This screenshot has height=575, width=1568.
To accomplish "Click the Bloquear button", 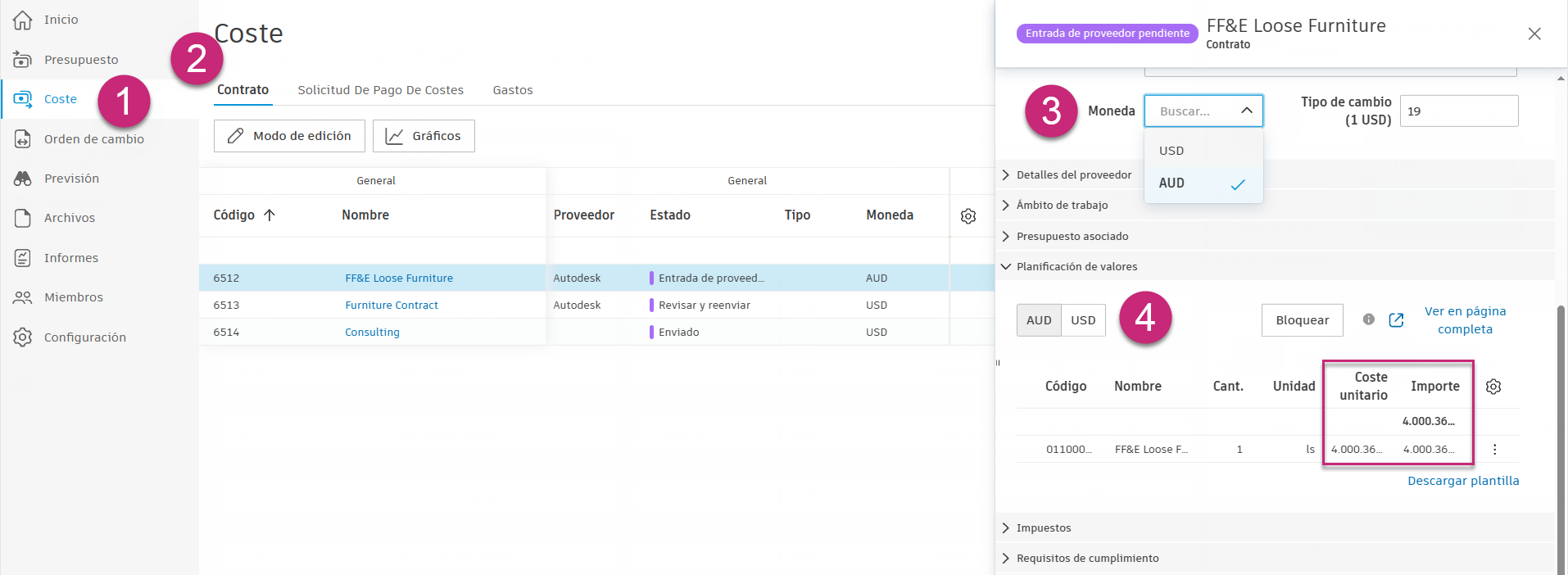I will click(1302, 320).
